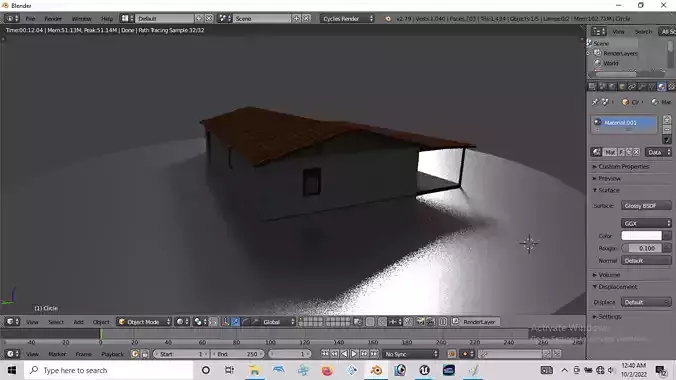Click the OpenGL render image icon
The width and height of the screenshot is (676, 380).
[x=420, y=322]
